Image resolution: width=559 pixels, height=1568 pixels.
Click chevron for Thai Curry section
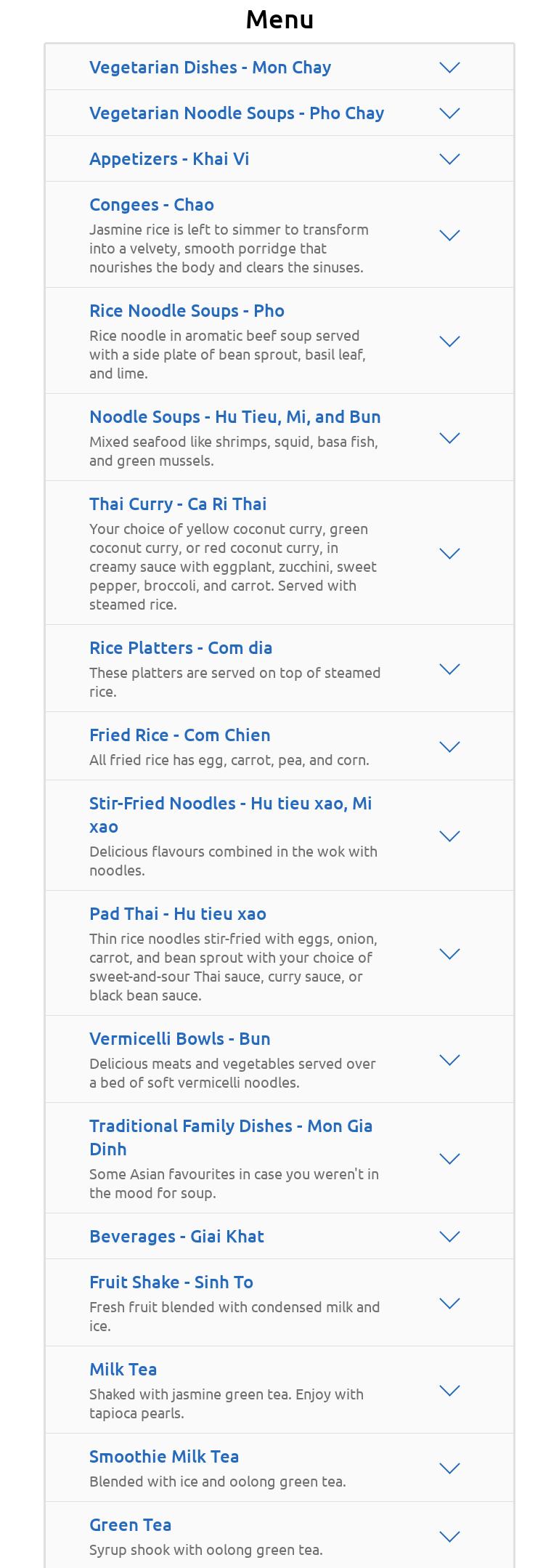449,554
